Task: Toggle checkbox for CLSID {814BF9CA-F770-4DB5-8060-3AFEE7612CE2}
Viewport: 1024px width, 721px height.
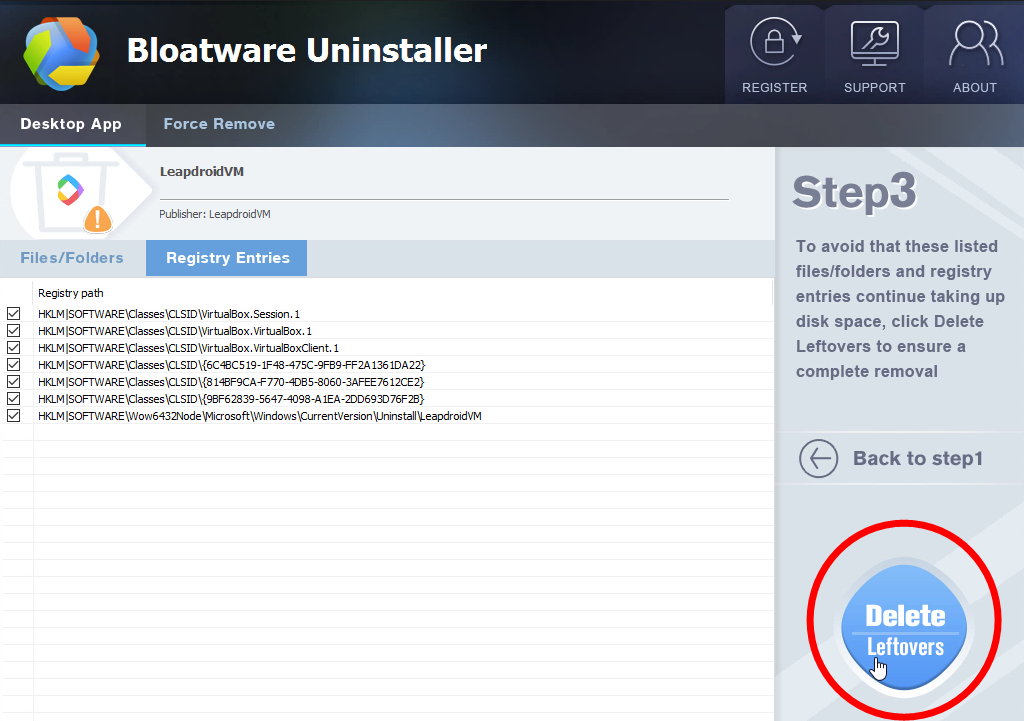Action: click(x=14, y=381)
